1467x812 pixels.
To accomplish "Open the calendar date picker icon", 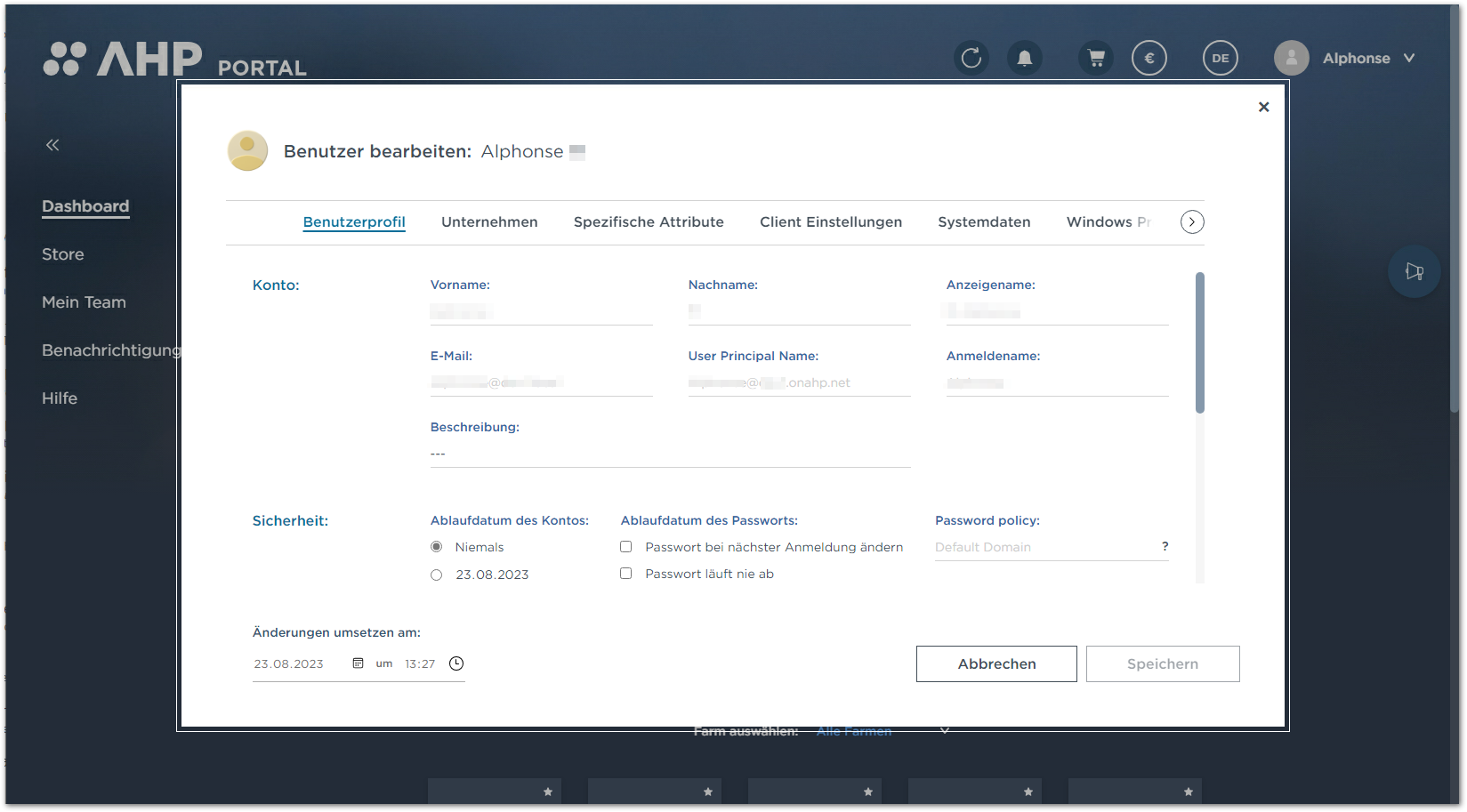I will 359,663.
